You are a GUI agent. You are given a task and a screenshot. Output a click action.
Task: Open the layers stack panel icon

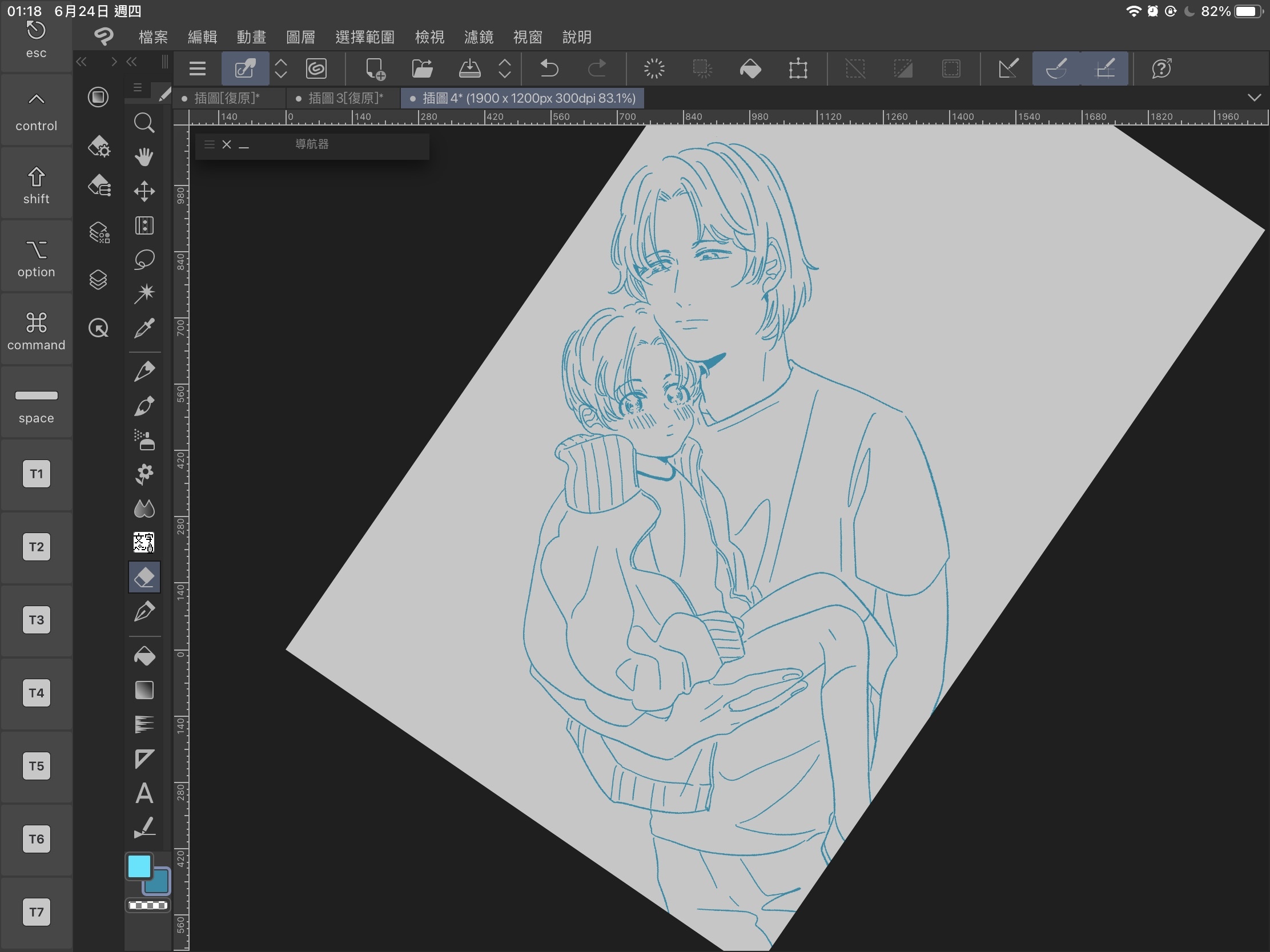point(98,280)
